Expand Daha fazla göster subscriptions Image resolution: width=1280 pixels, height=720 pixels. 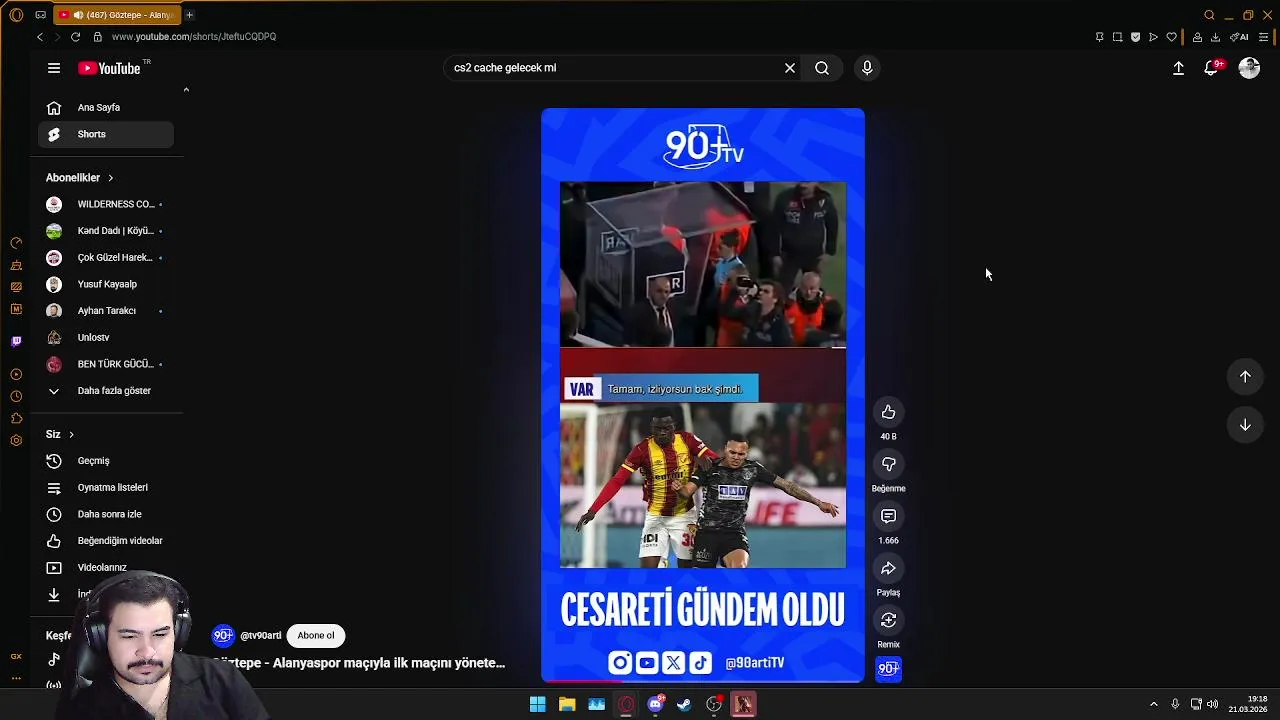(x=106, y=391)
